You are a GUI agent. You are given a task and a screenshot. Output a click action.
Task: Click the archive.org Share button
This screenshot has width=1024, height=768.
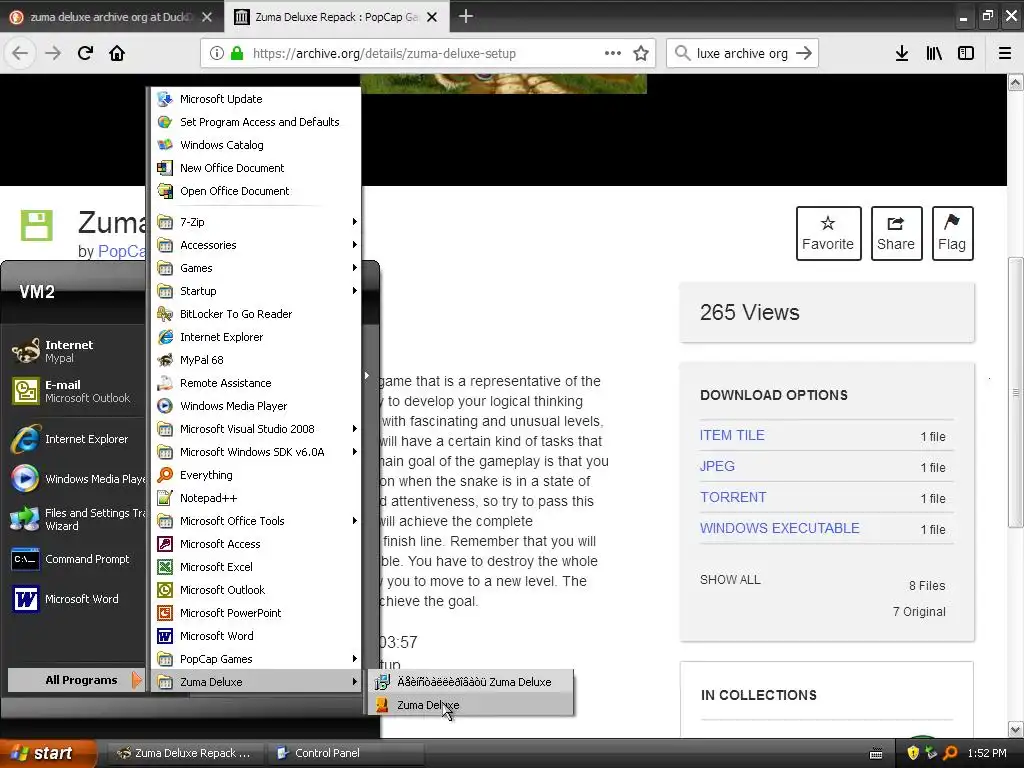[x=896, y=233]
